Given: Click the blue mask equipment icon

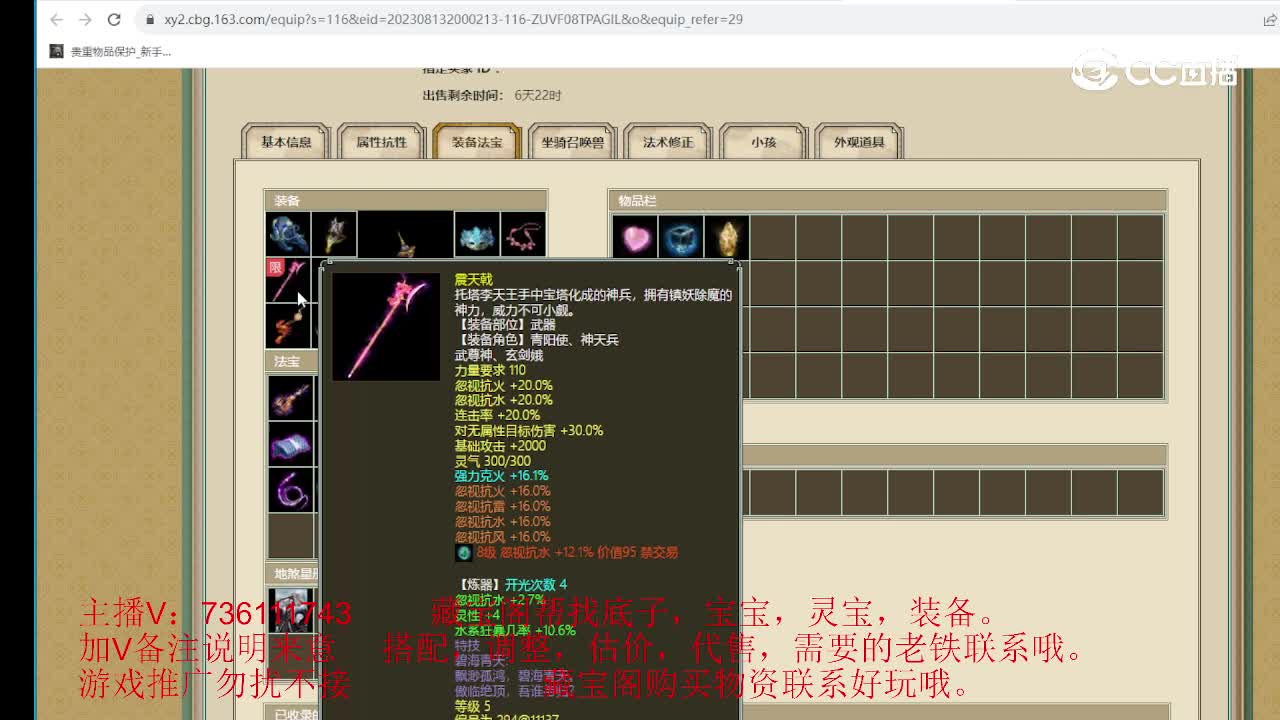Looking at the screenshot, I should click(x=477, y=234).
